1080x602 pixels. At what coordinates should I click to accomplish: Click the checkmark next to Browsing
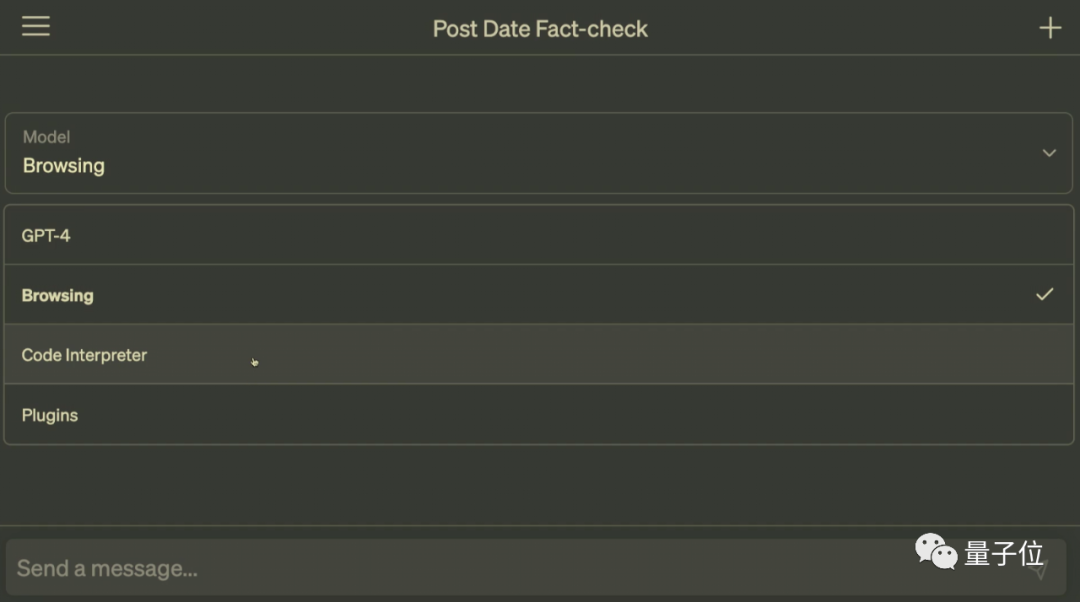click(1044, 294)
